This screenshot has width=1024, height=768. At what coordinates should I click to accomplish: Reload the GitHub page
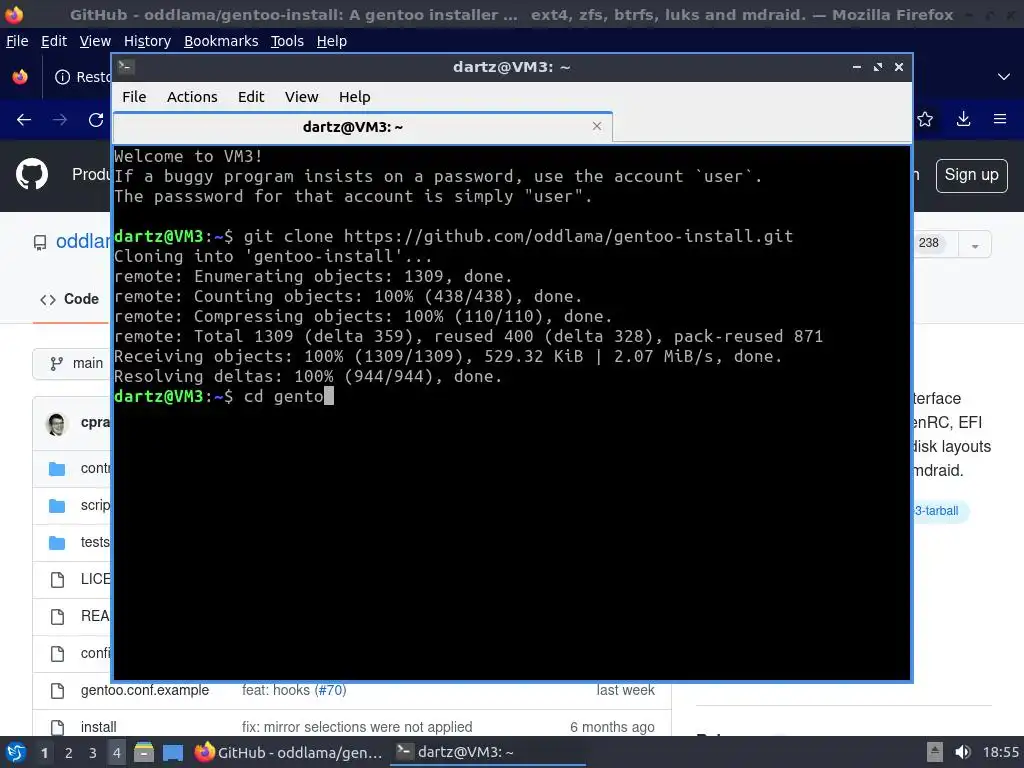(x=96, y=120)
